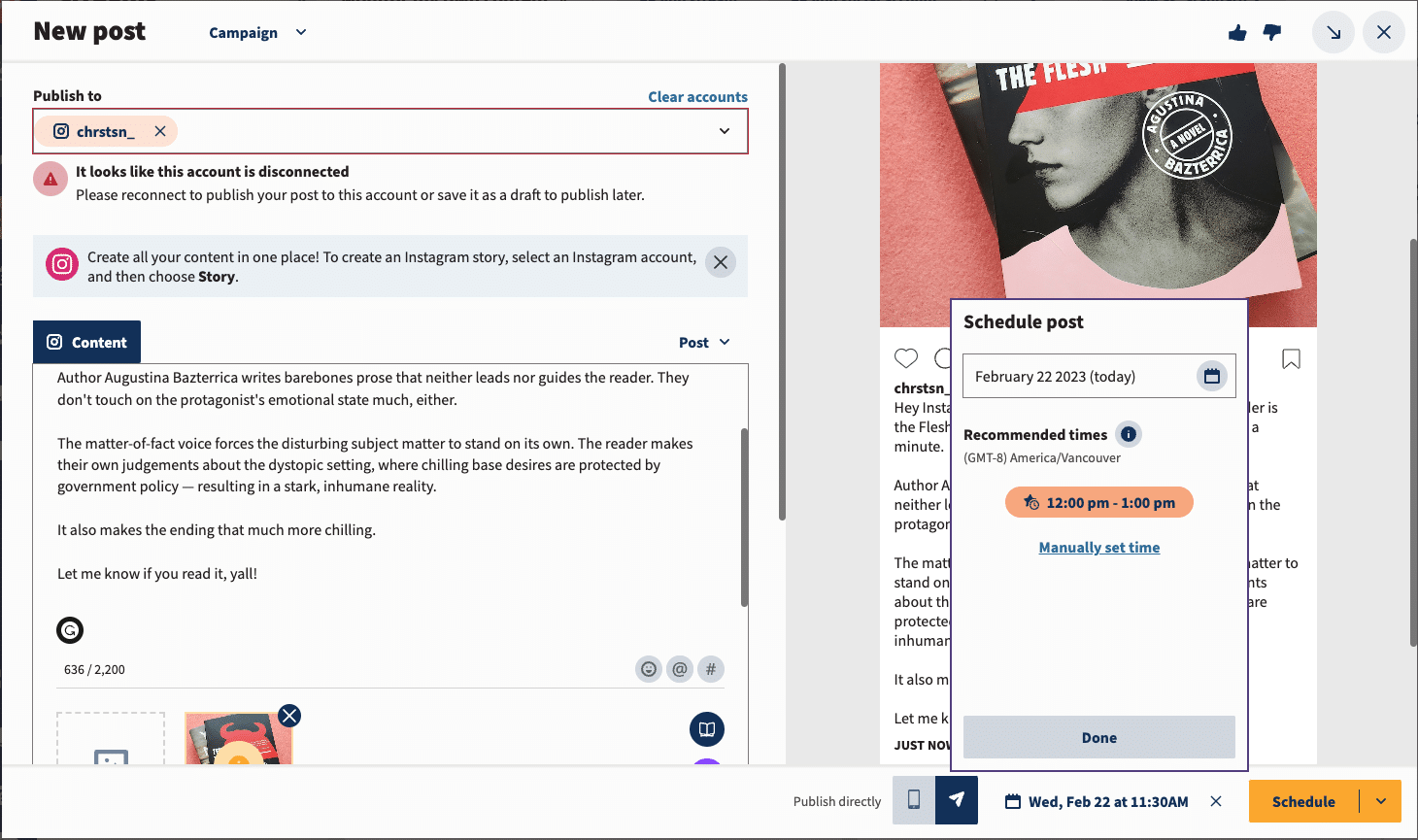This screenshot has width=1418, height=840.
Task: Click the Publish directly label
Action: coord(836,802)
